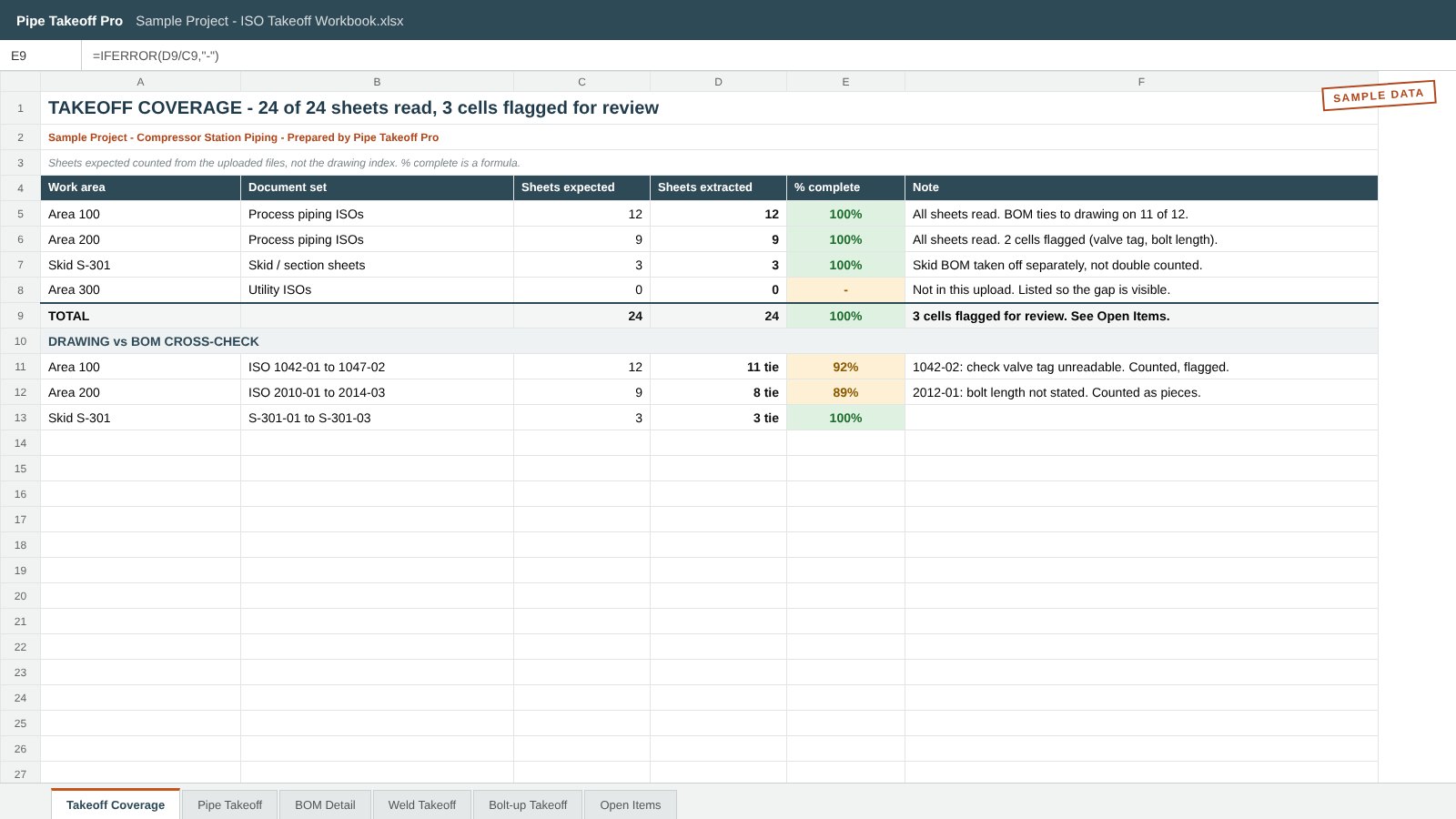Image resolution: width=1456 pixels, height=819 pixels.
Task: Select the 92% cell
Action: point(845,367)
